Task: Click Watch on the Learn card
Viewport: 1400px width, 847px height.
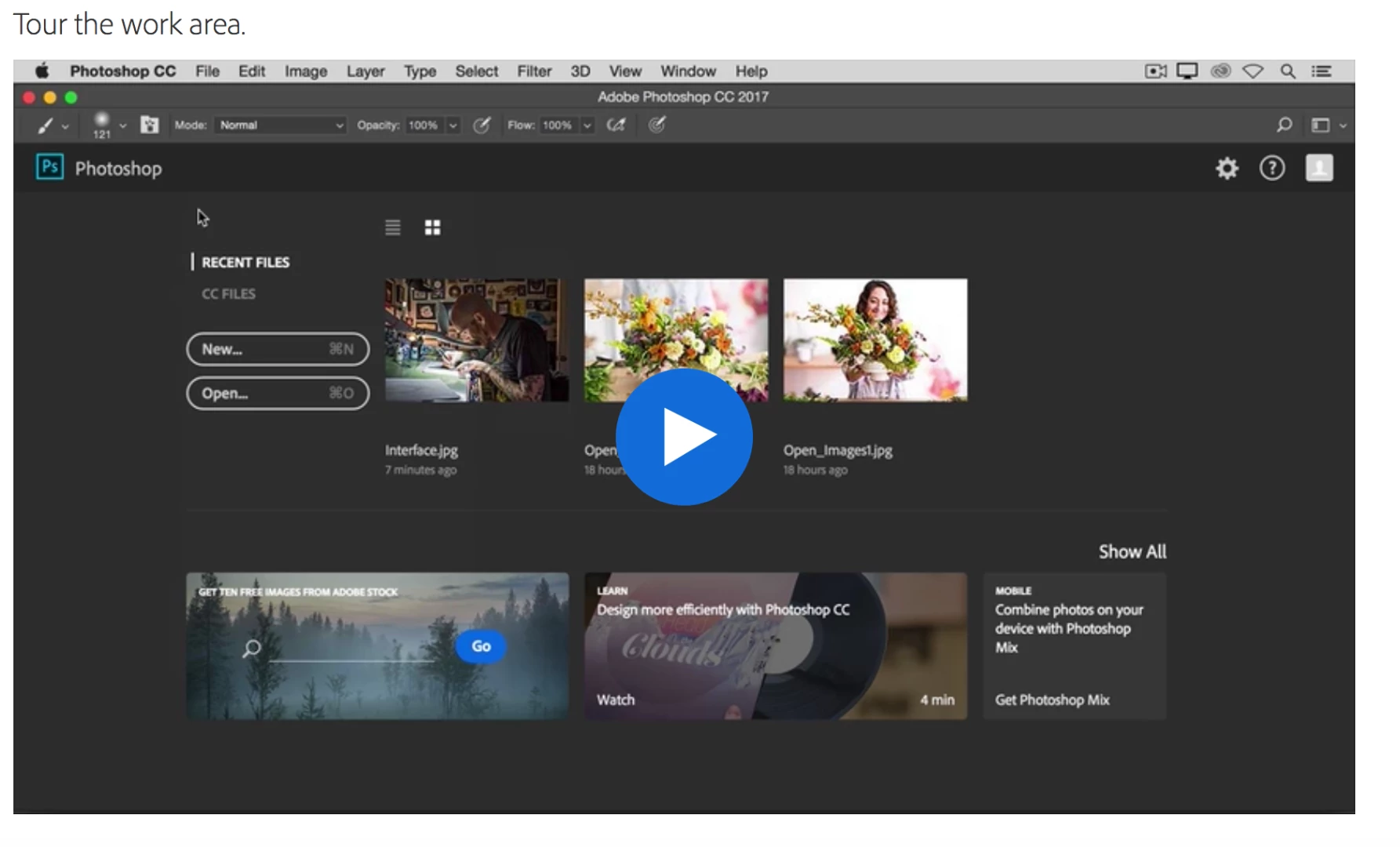Action: click(x=616, y=700)
